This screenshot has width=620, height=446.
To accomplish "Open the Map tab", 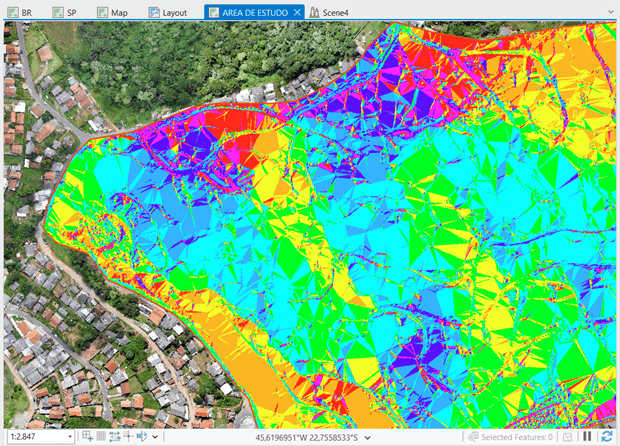I will [x=112, y=13].
